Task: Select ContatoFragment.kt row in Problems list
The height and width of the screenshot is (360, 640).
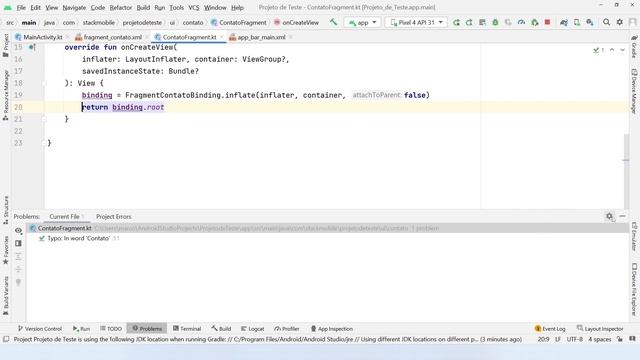Action: click(x=327, y=228)
